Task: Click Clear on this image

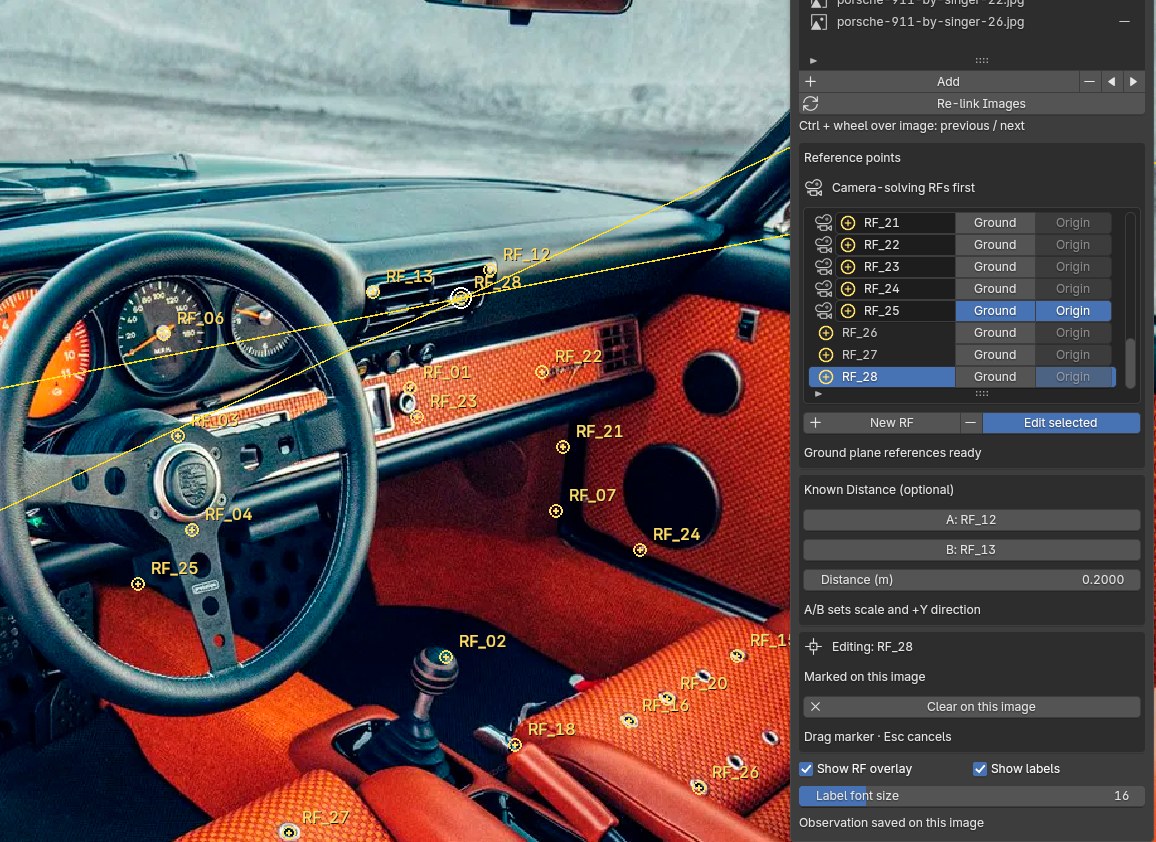Action: [972, 706]
